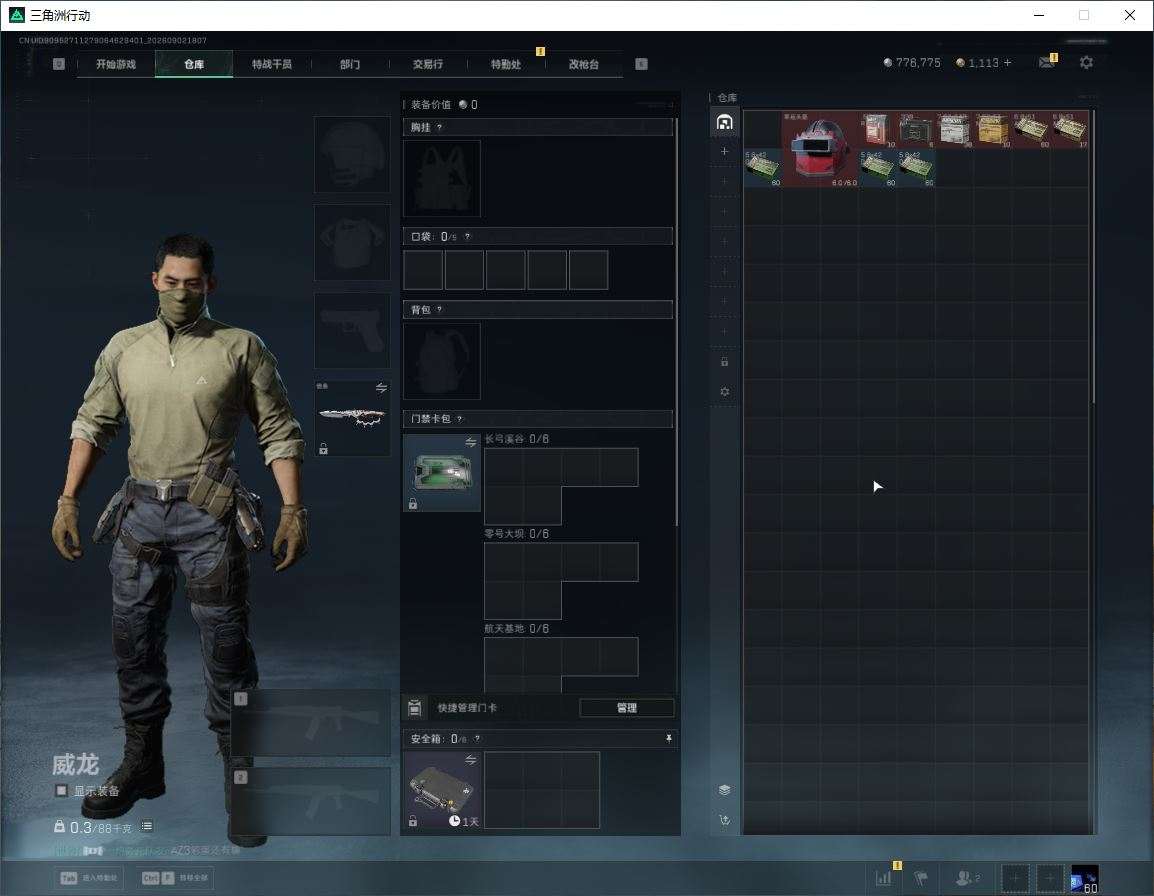Screen dimensions: 1154x896
Task: Click the player avatar with level 60
Action: (x=1085, y=879)
